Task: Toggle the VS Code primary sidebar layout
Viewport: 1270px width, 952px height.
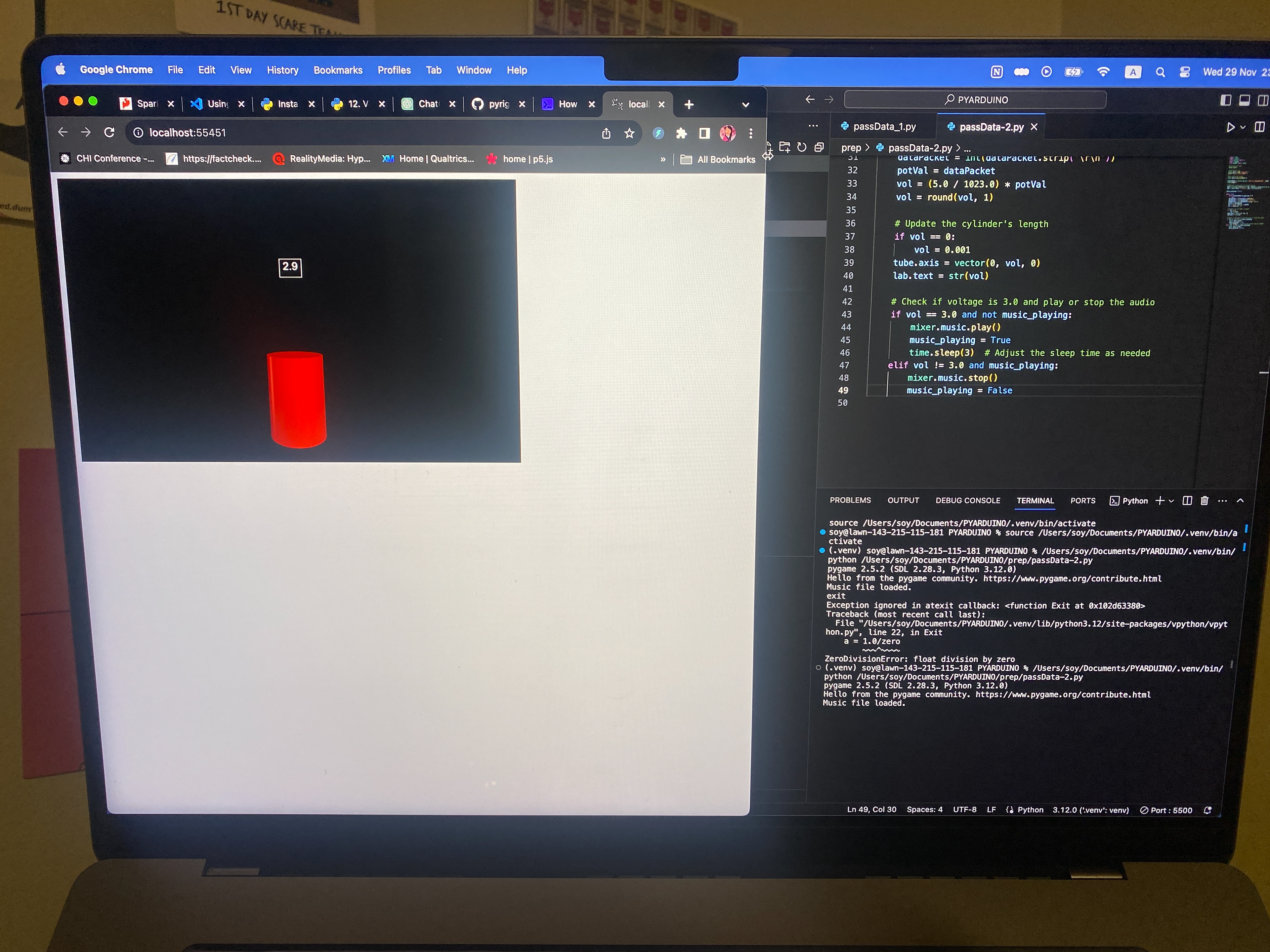Action: tap(1225, 100)
